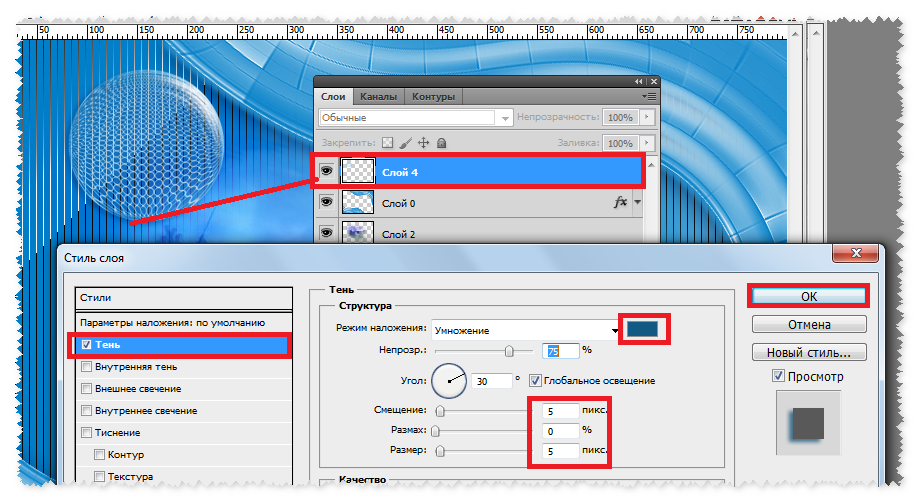Click layers list scroll up arrow
This screenshot has height=503, width=920.
click(x=651, y=166)
